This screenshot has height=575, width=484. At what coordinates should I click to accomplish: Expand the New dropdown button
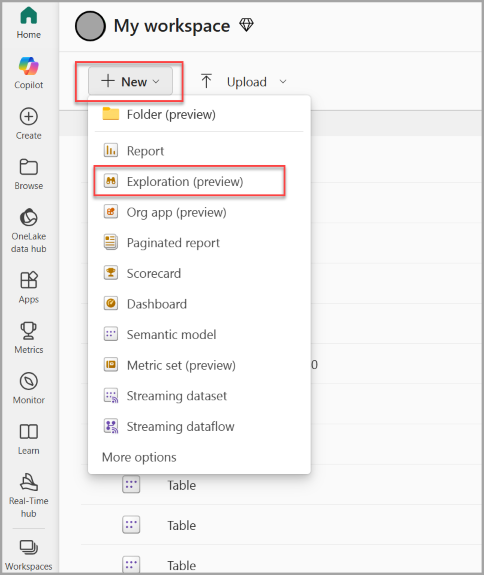130,81
